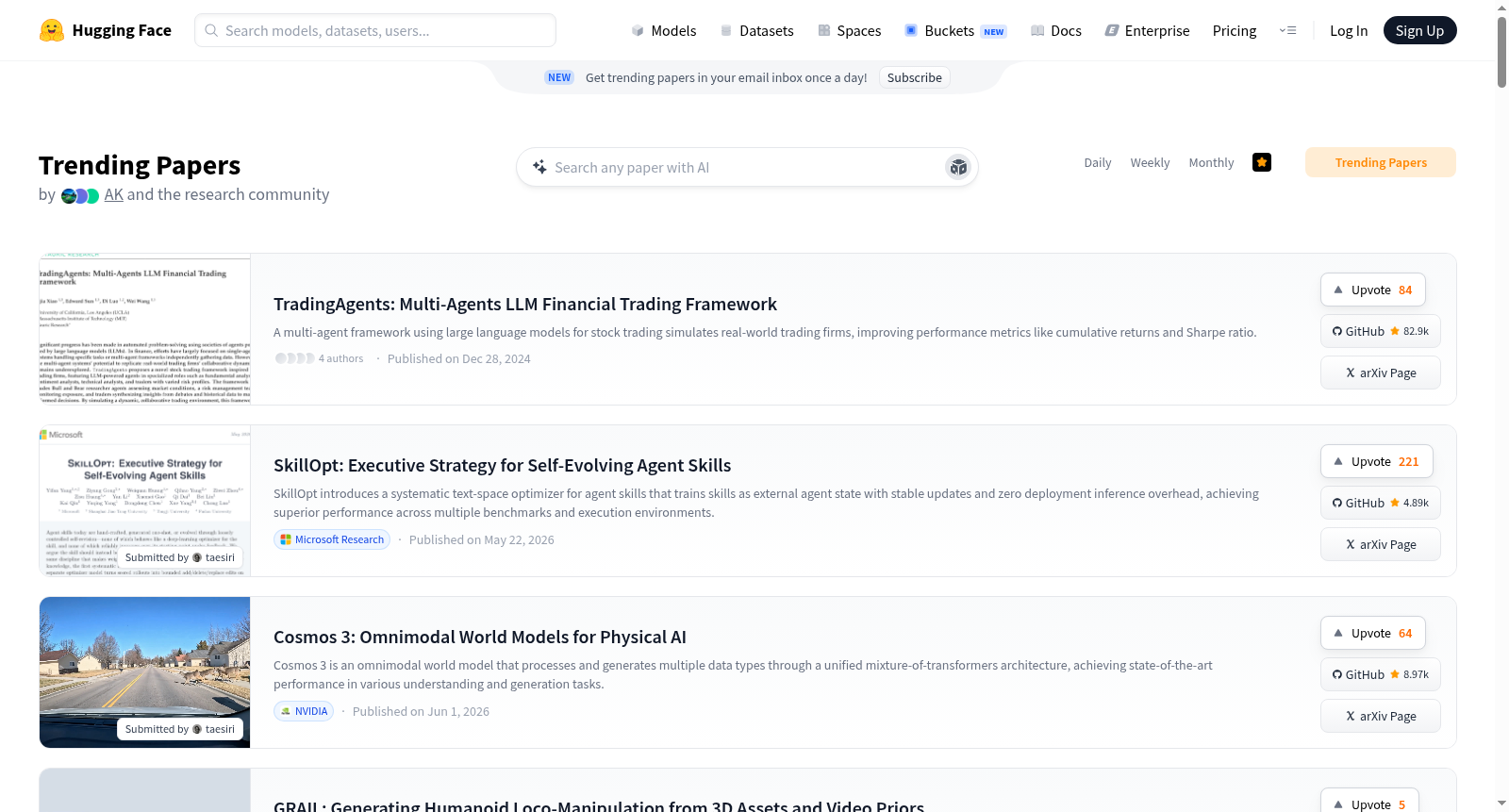Click the cube icon in the AI paper search
Viewport: 1509px width, 812px height.
tap(958, 167)
